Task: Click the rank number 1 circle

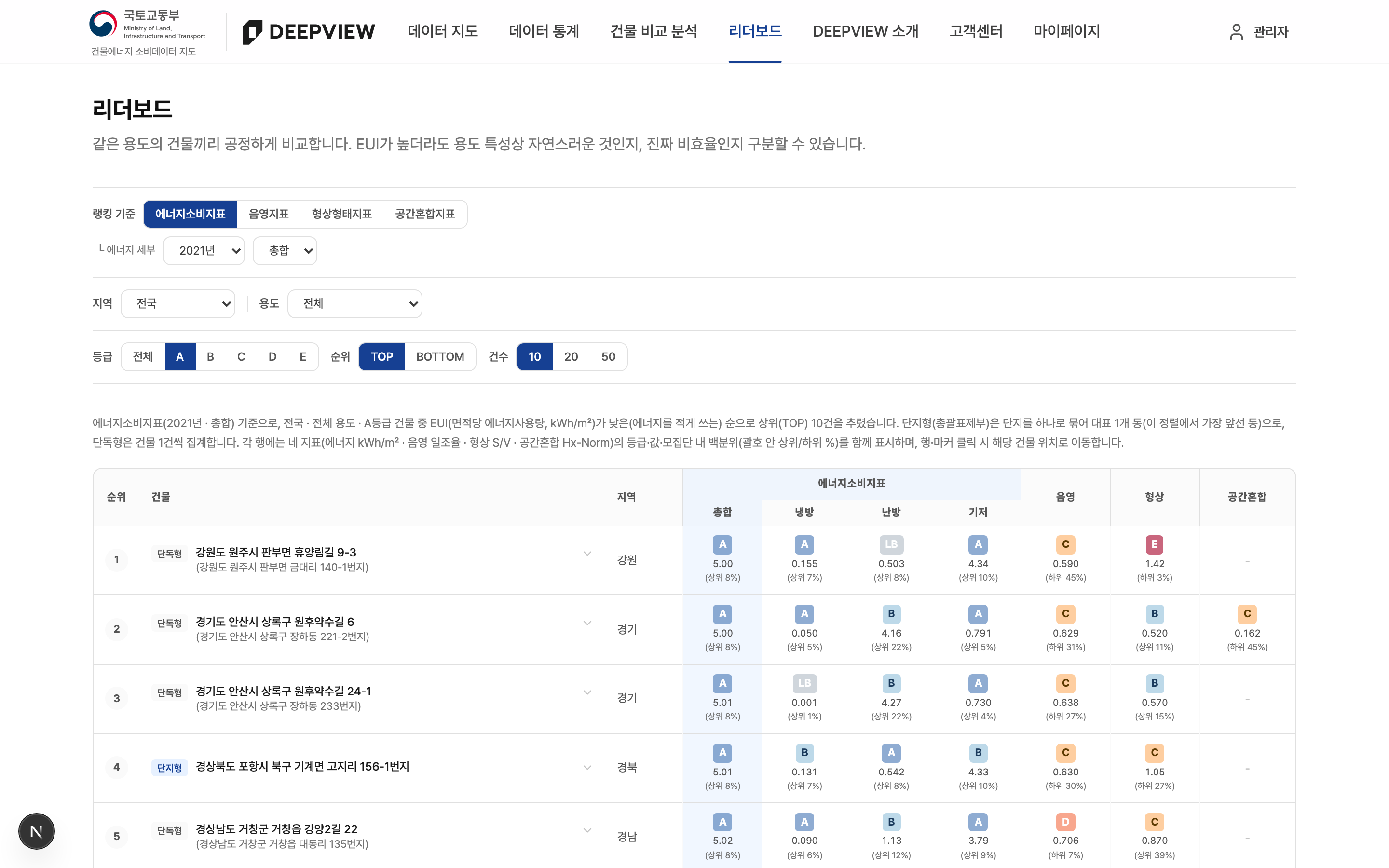Action: click(117, 560)
